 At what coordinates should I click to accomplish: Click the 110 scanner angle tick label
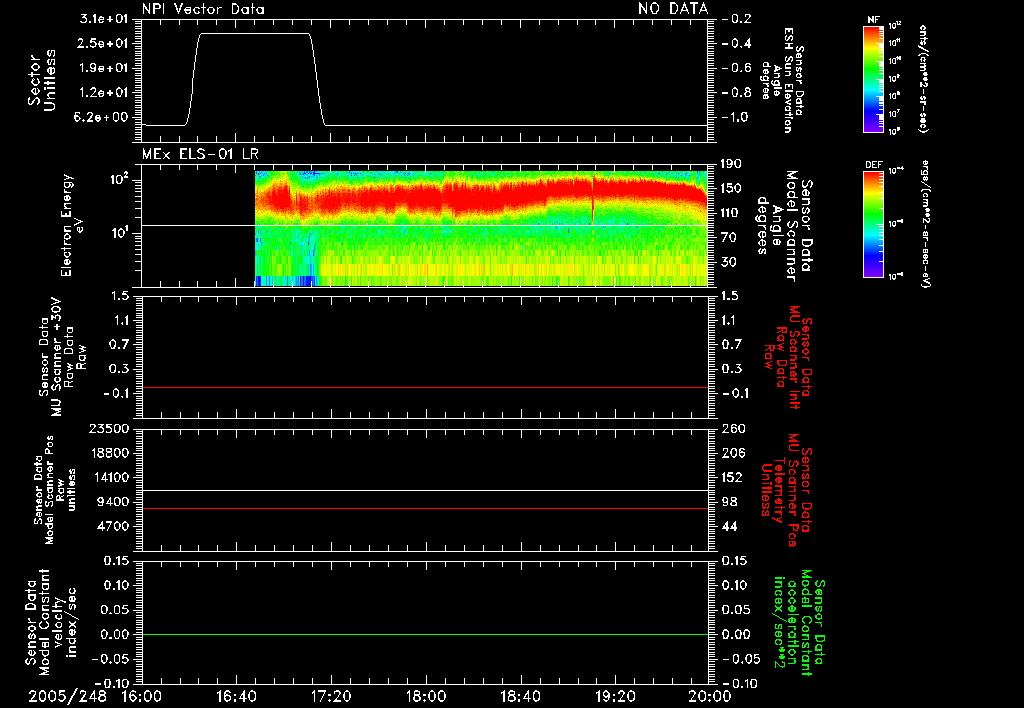(733, 213)
